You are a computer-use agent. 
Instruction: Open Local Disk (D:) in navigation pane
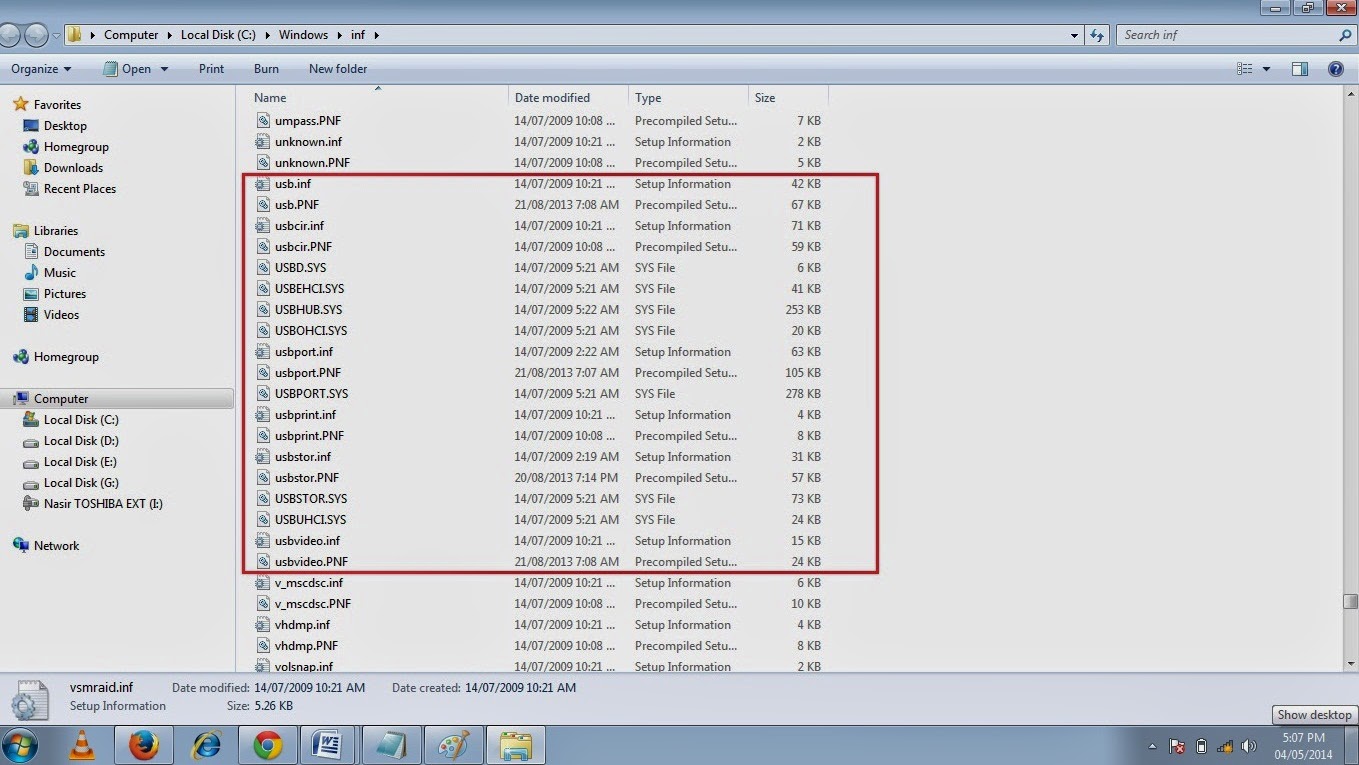pyautogui.click(x=81, y=441)
